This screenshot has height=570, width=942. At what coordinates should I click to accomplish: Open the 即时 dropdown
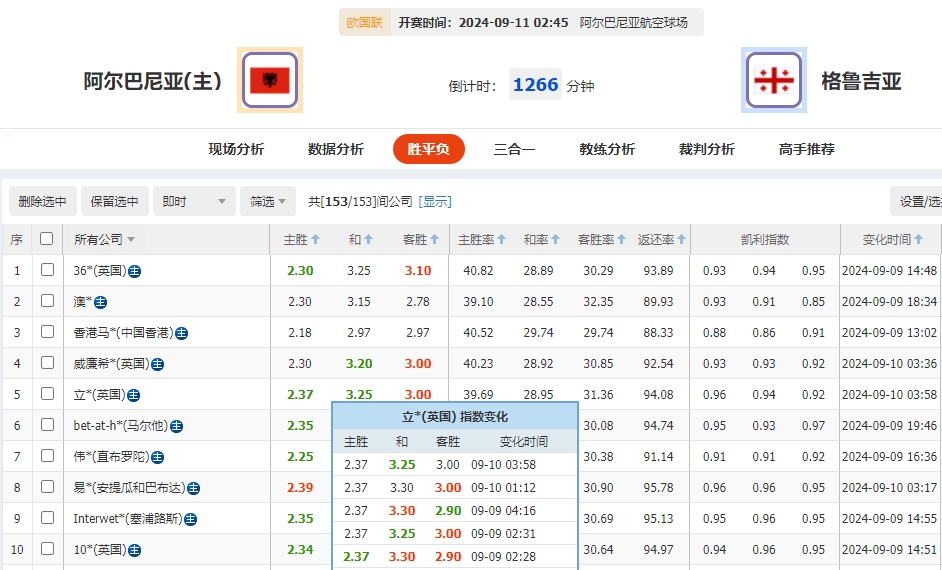(x=195, y=201)
